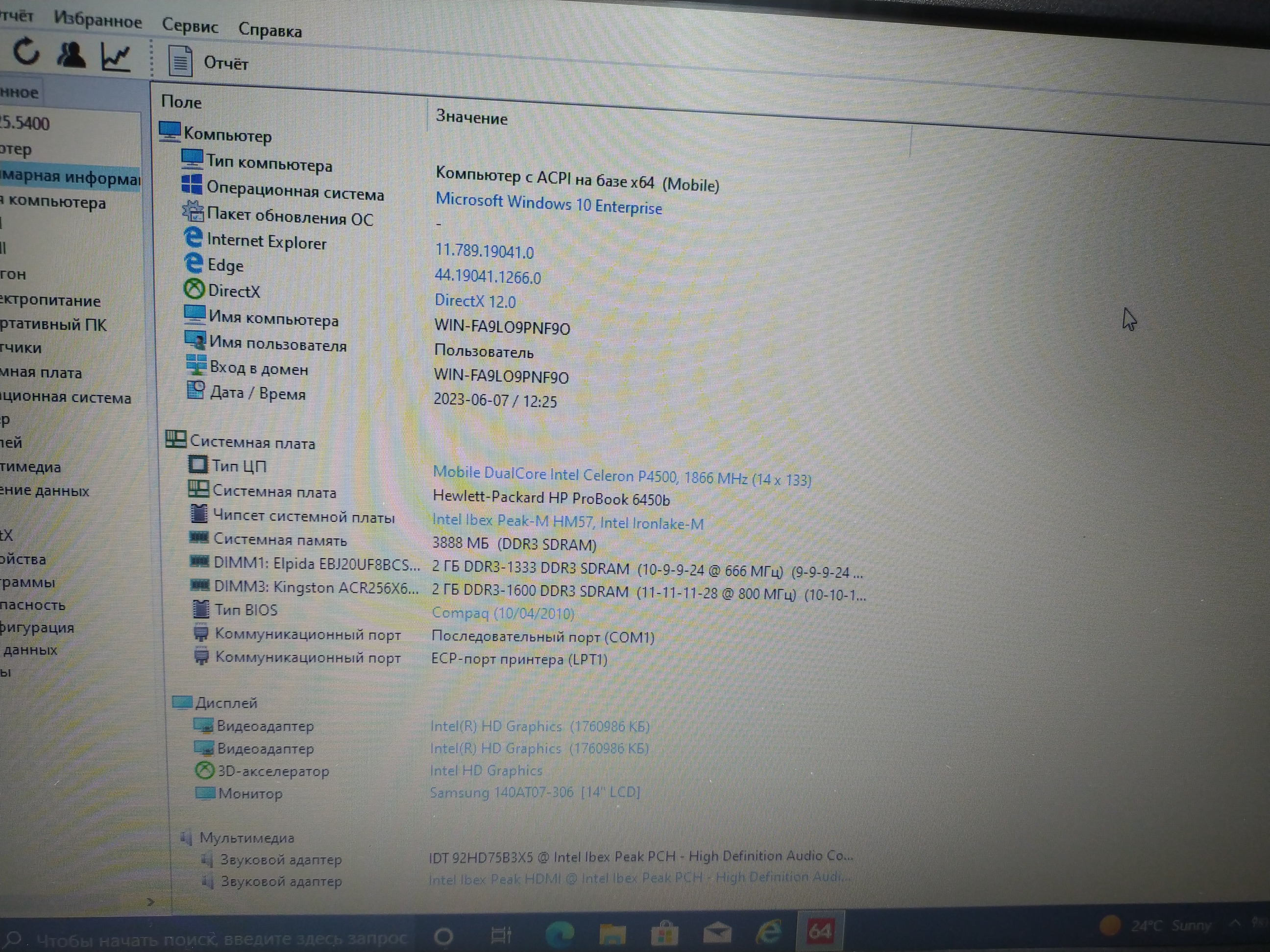Click the Тип BIOS row icon
This screenshot has width=1270, height=952.
click(201, 608)
